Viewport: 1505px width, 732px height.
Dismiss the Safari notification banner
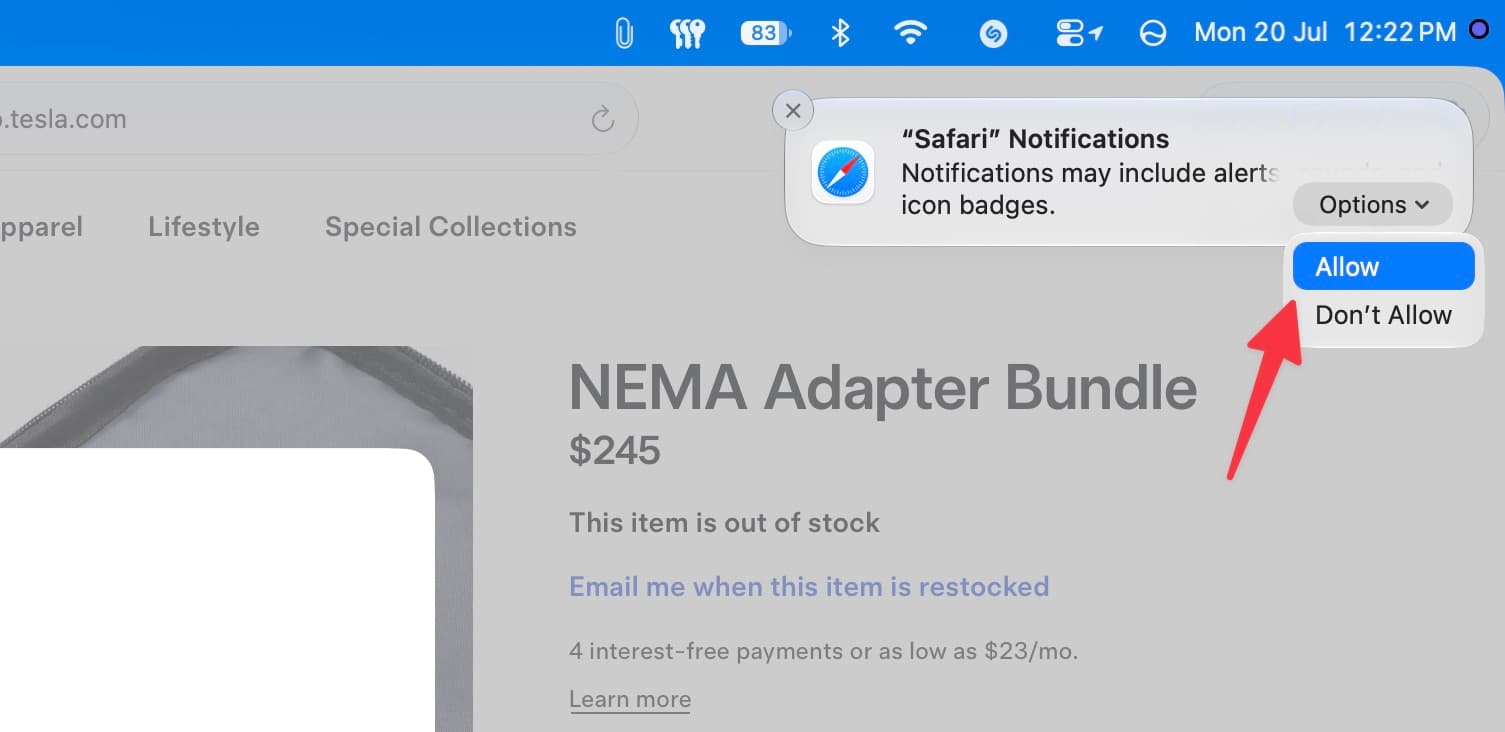tap(793, 111)
